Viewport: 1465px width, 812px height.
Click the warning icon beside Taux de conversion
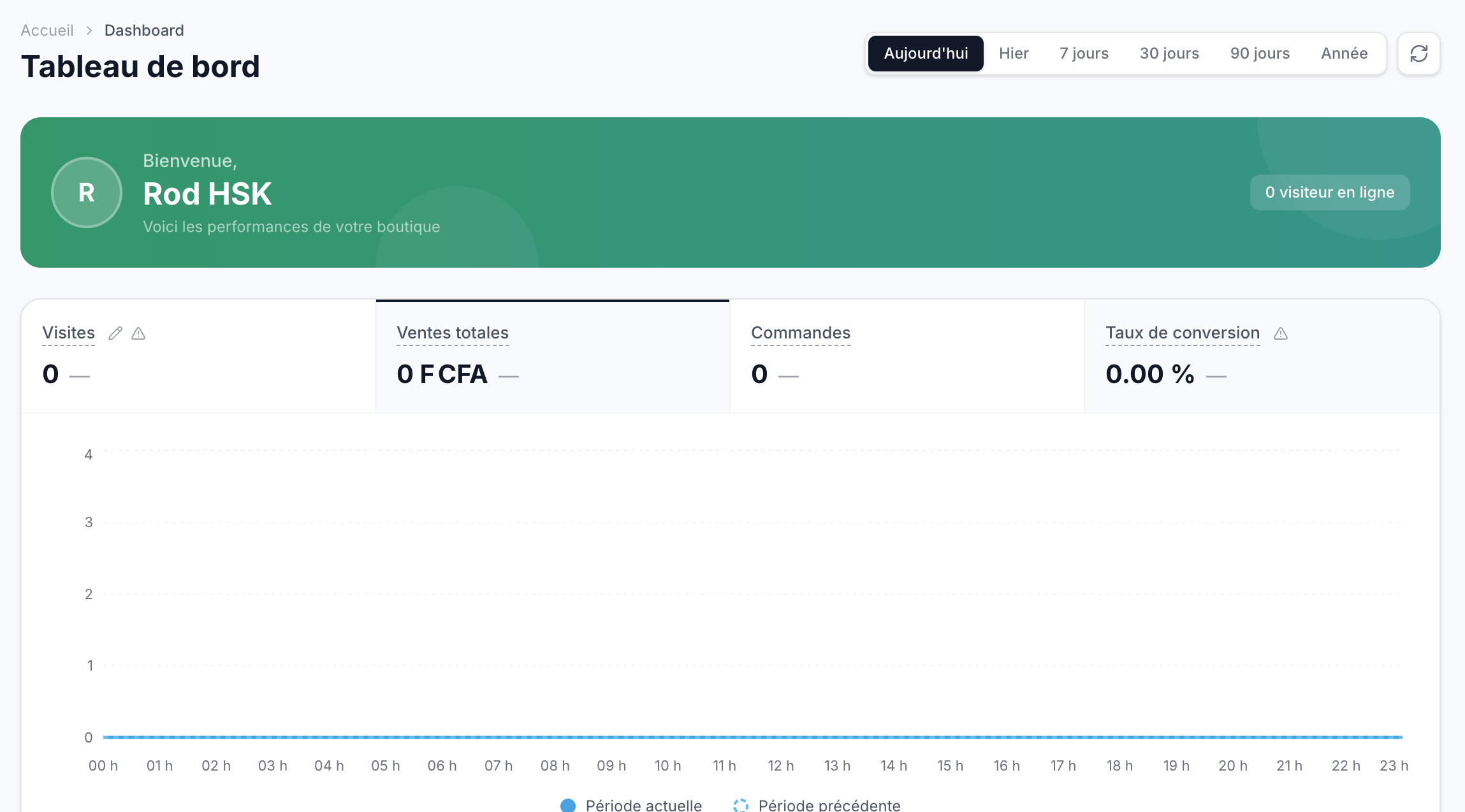(x=1281, y=333)
